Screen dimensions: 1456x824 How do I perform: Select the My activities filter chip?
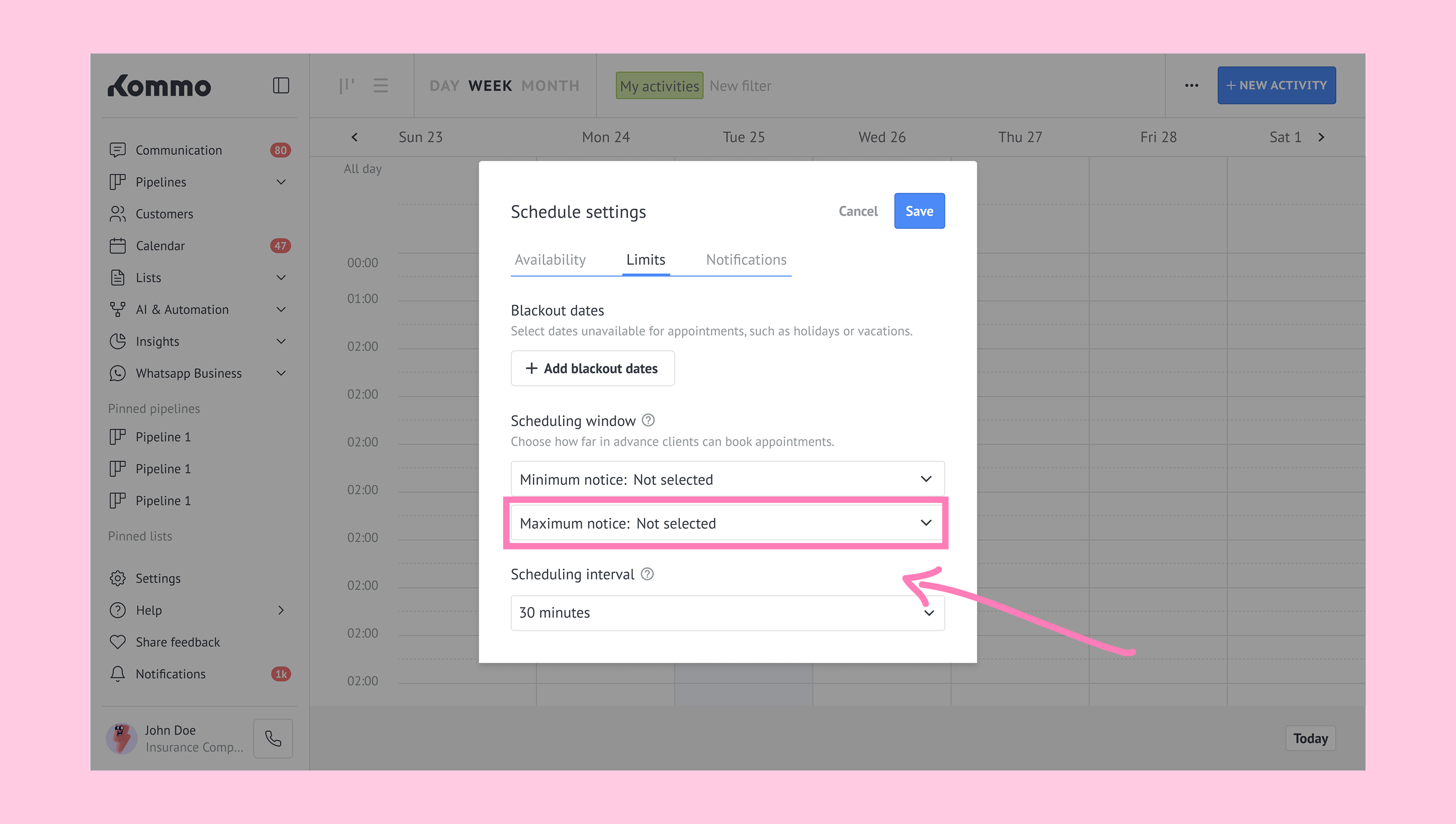659,86
